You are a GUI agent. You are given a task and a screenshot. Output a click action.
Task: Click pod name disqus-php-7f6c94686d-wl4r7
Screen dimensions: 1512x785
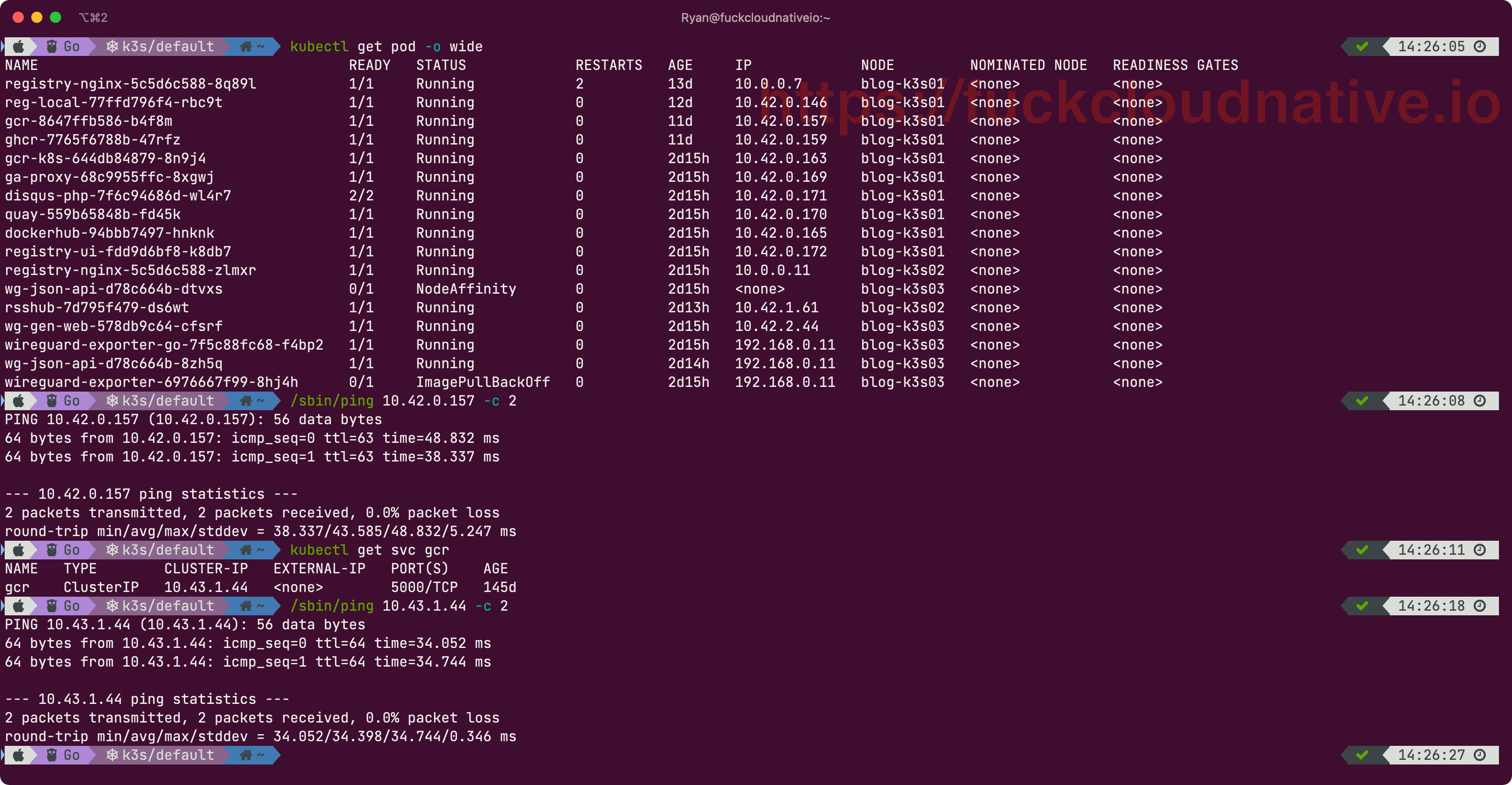(118, 196)
